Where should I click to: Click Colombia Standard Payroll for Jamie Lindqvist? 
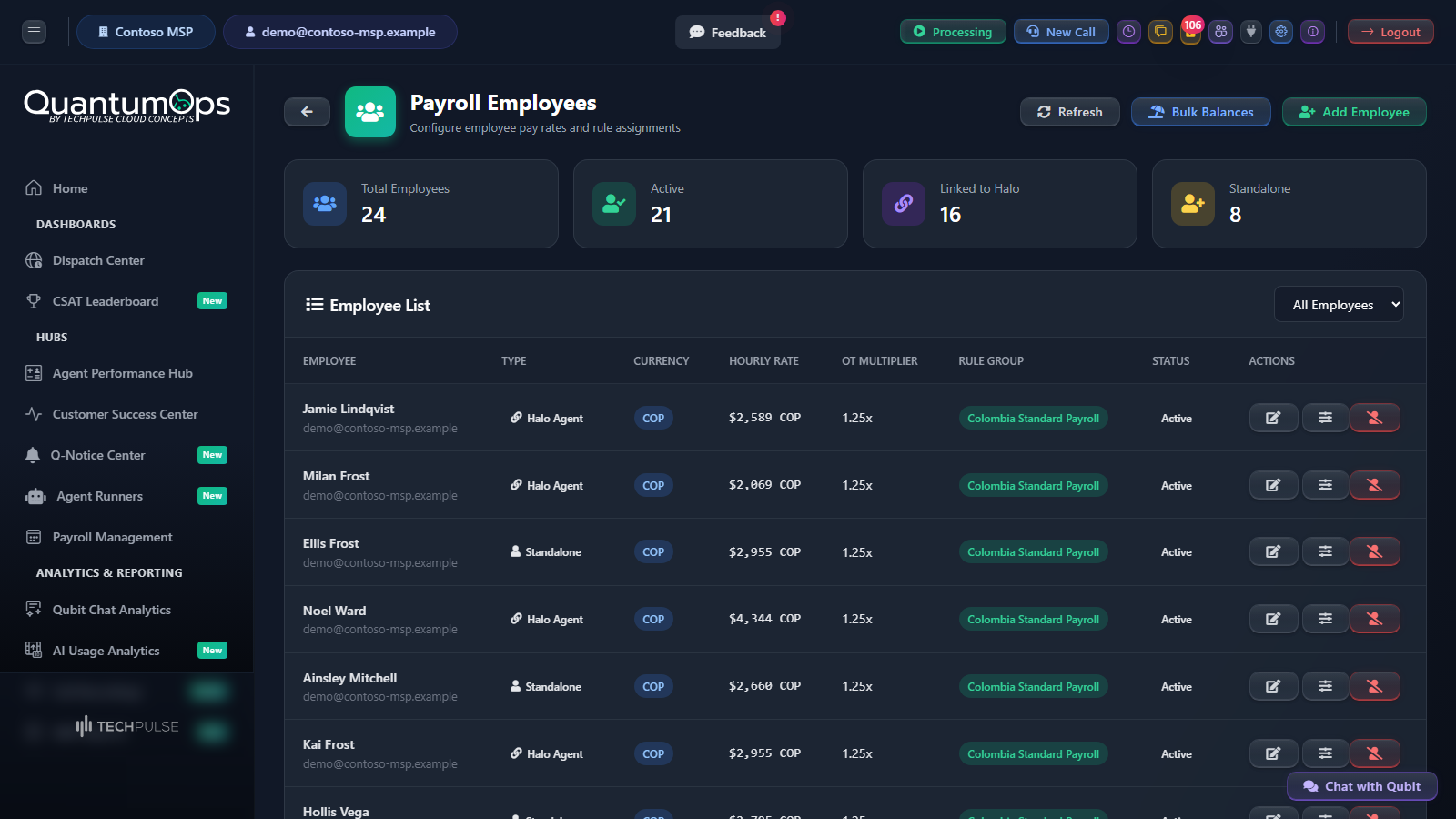[x=1033, y=418]
